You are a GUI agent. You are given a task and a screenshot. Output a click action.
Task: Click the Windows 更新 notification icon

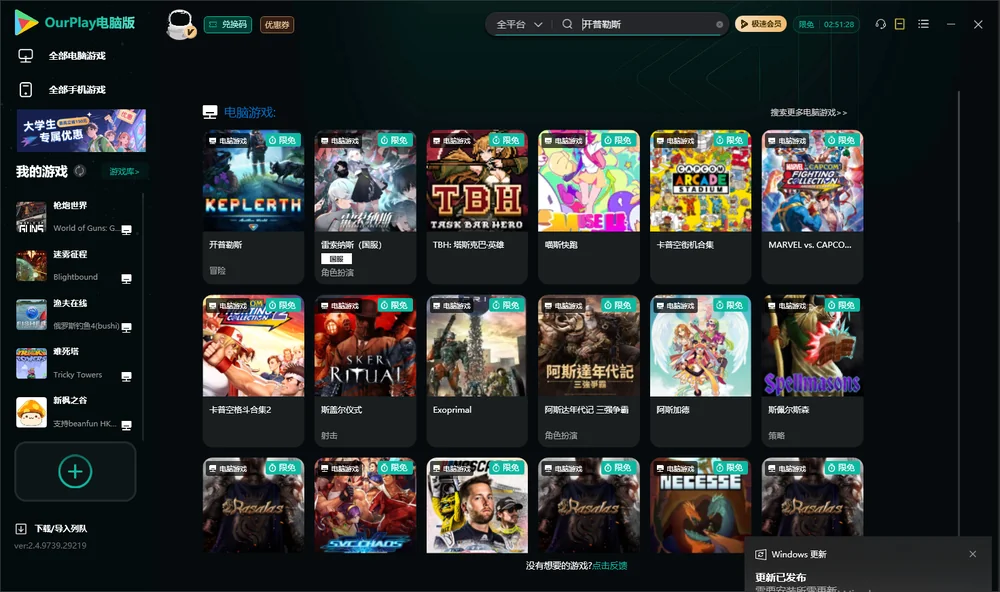(x=760, y=554)
